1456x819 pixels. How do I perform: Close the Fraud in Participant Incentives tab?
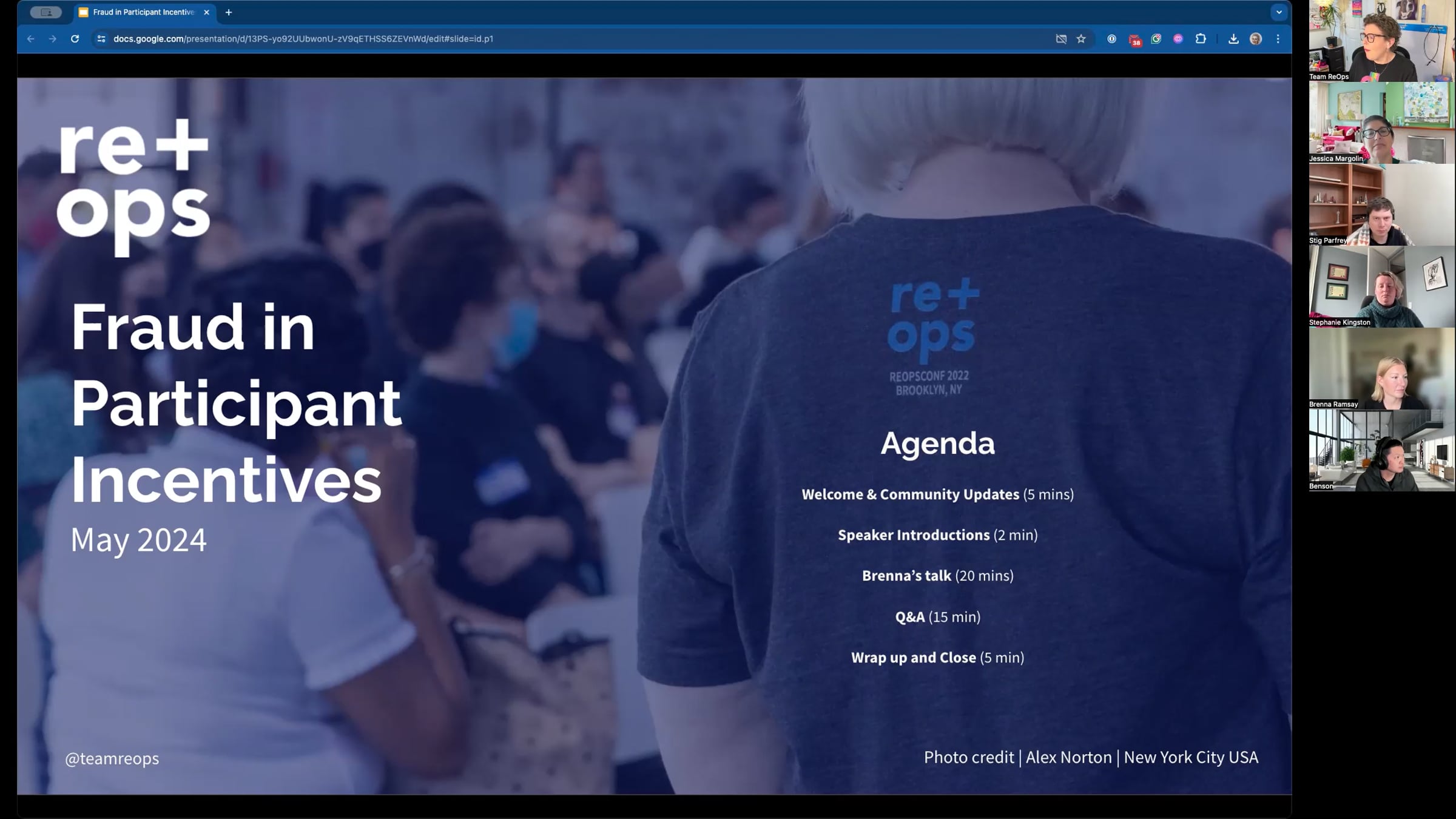pos(206,12)
